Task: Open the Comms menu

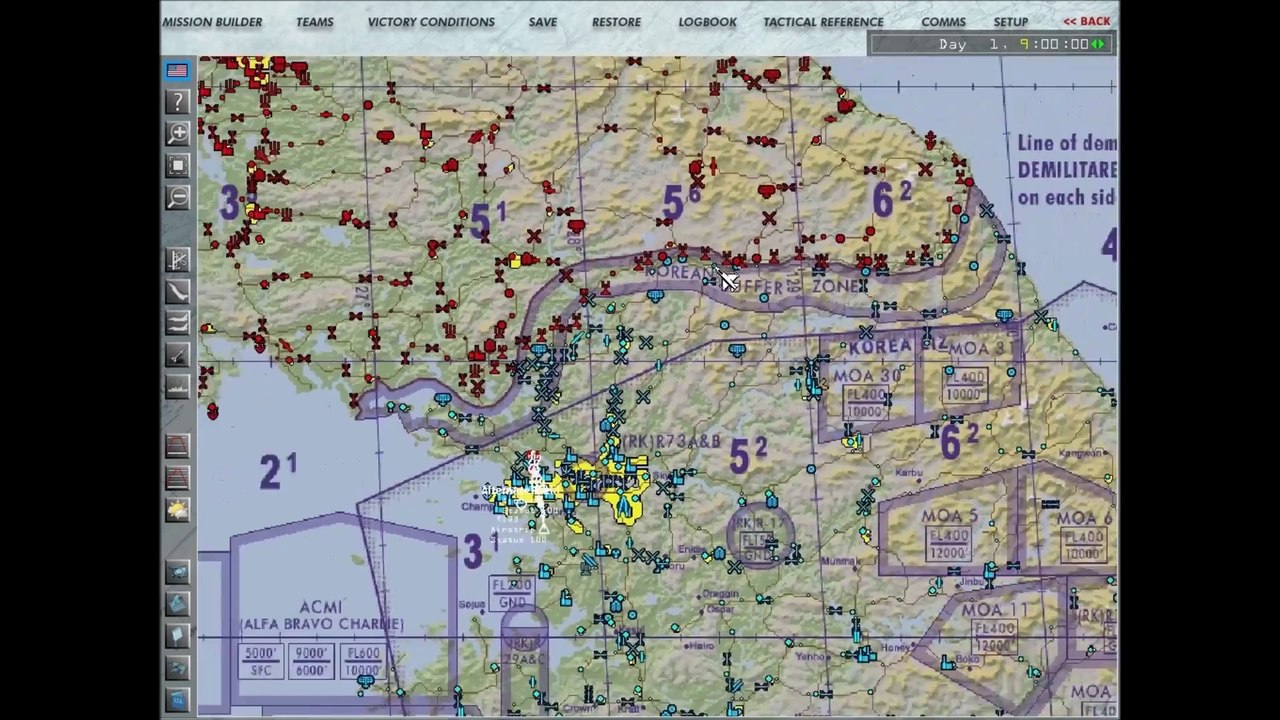Action: (943, 22)
